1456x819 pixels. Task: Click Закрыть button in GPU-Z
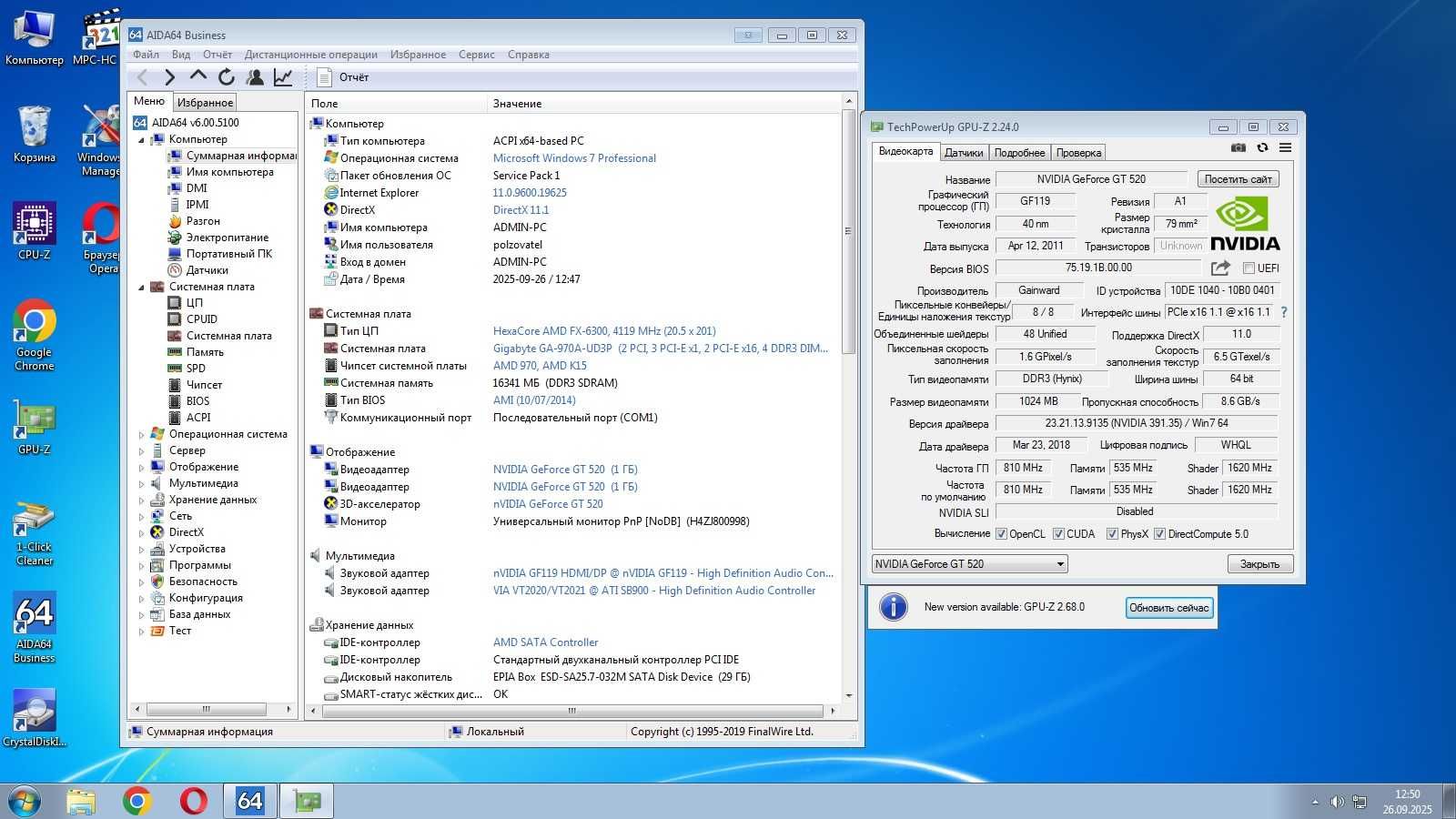1259,564
